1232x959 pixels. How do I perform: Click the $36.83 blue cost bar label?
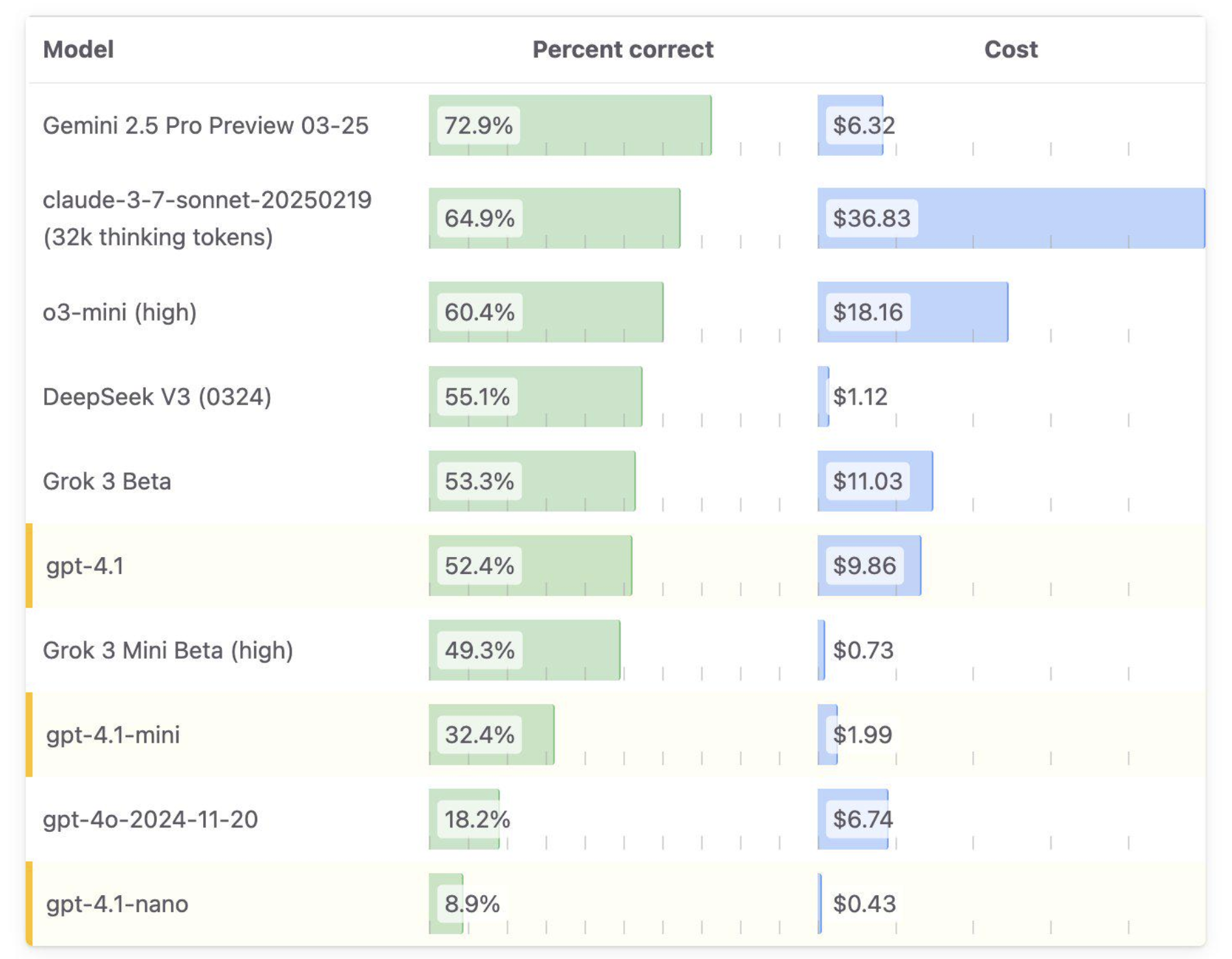(871, 218)
